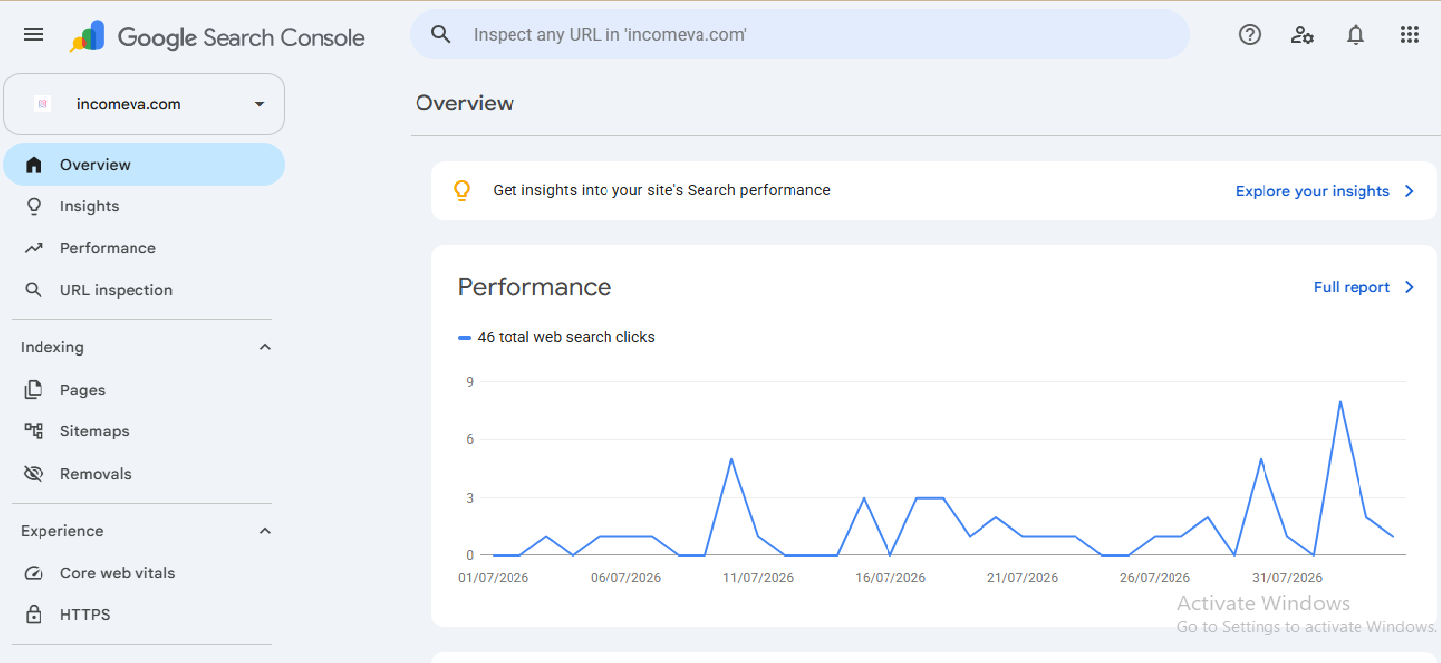Click the Pages documents icon
Viewport: 1441px width, 663px height.
(x=34, y=390)
